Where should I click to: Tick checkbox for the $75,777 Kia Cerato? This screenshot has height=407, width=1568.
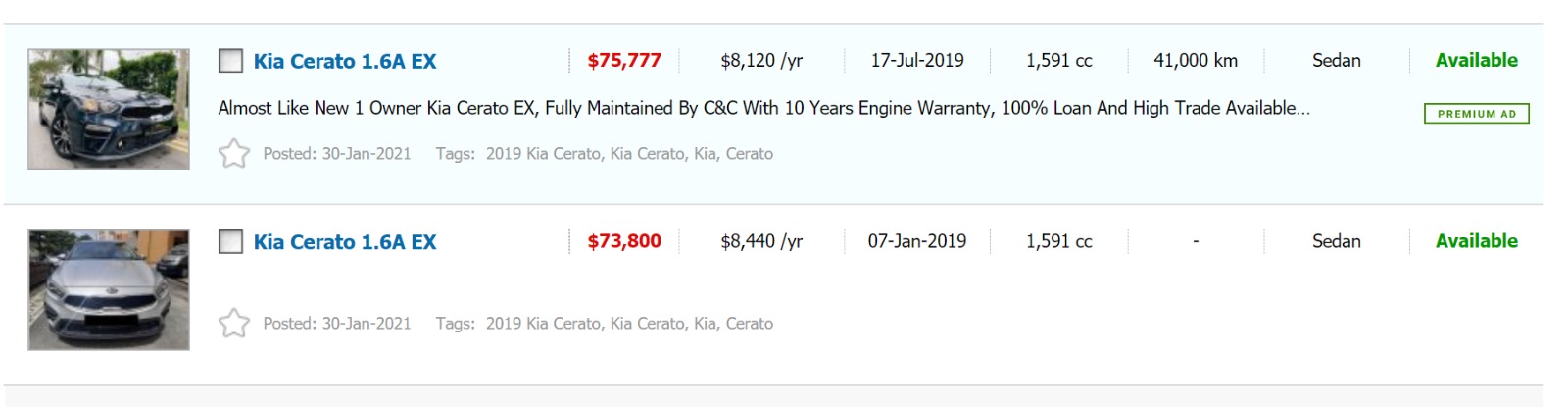coord(230,61)
